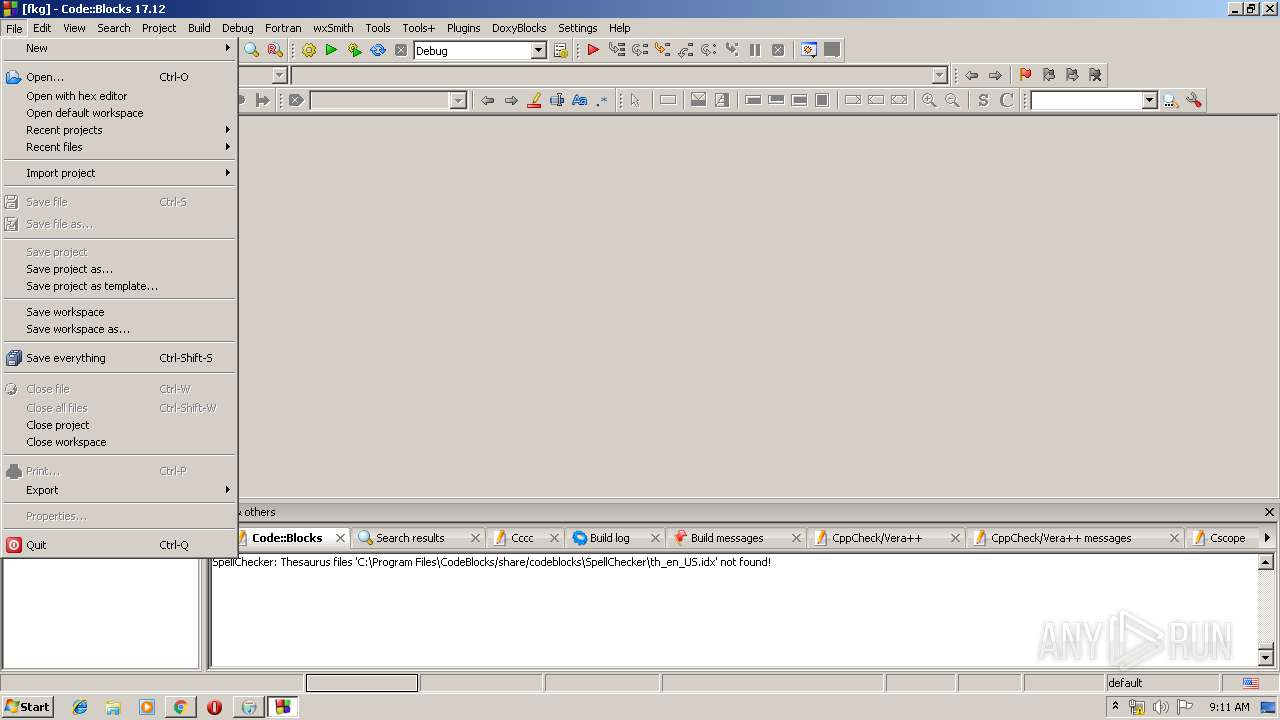The width and height of the screenshot is (1280, 720).
Task: Click log panel scroll down arrow
Action: pyautogui.click(x=1265, y=658)
